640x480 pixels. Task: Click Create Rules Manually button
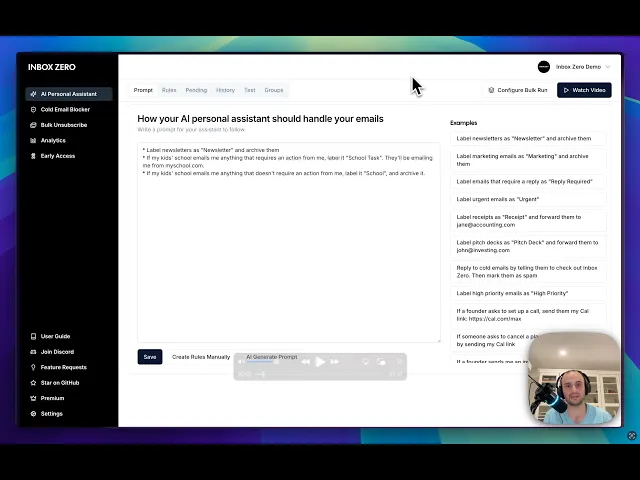[201, 357]
